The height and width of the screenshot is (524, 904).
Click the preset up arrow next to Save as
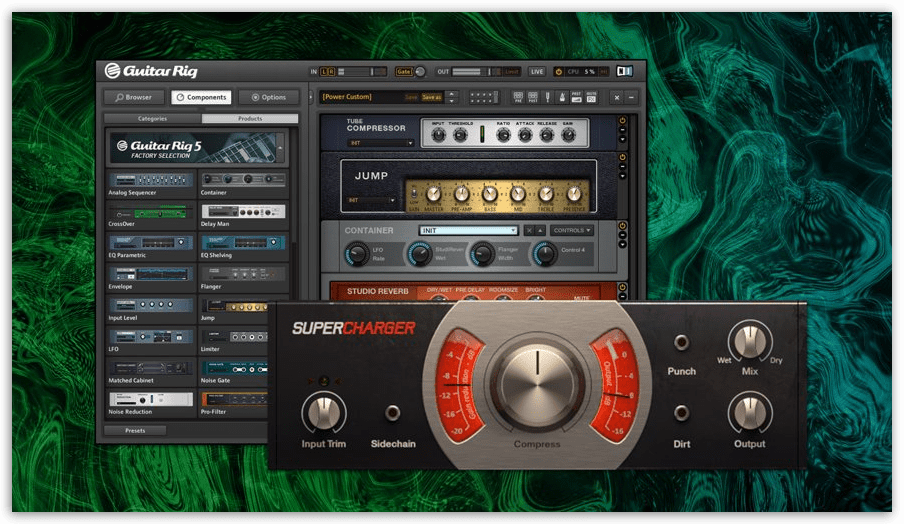pyautogui.click(x=451, y=93)
